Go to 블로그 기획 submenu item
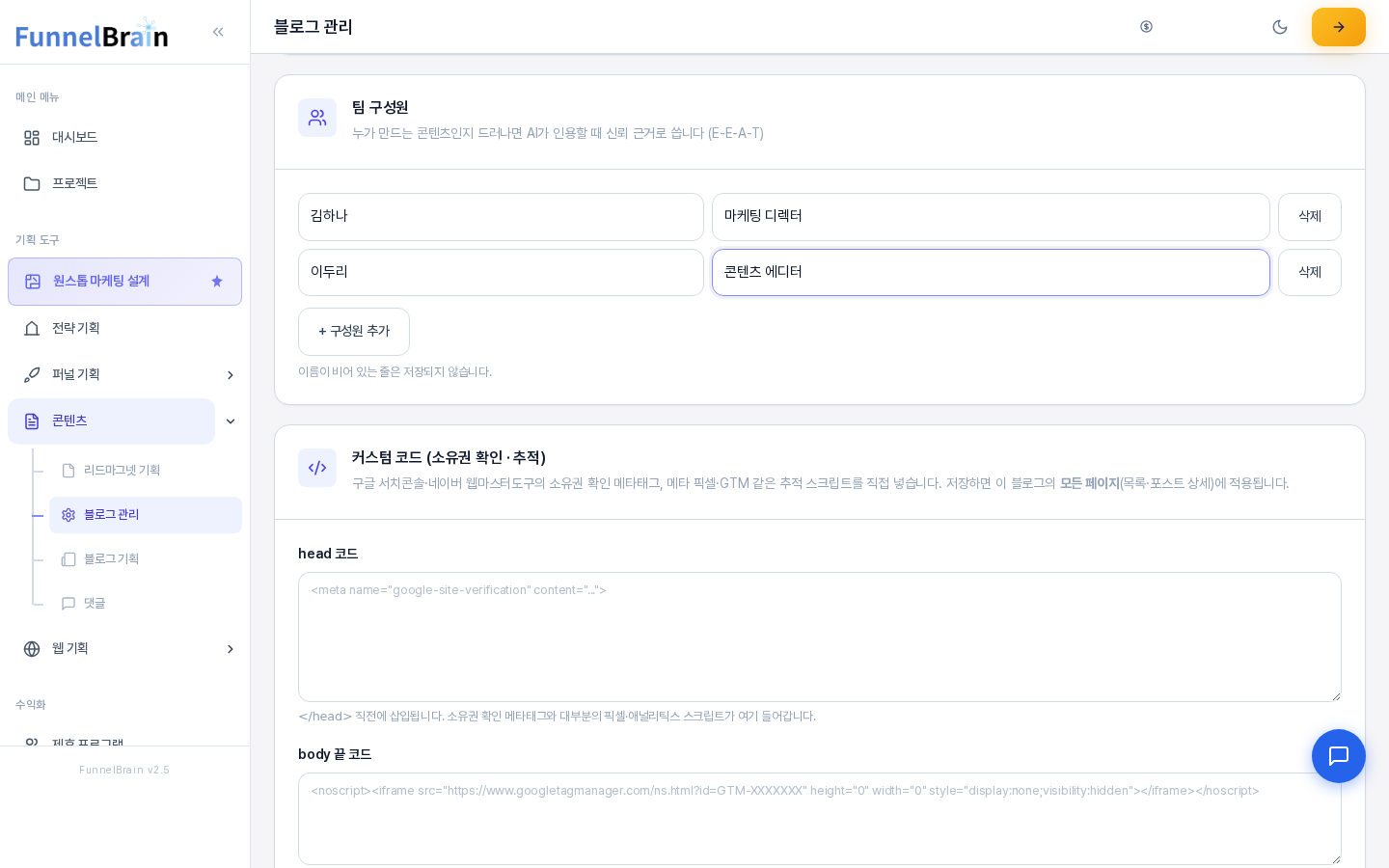This screenshot has width=1389, height=868. [x=146, y=559]
